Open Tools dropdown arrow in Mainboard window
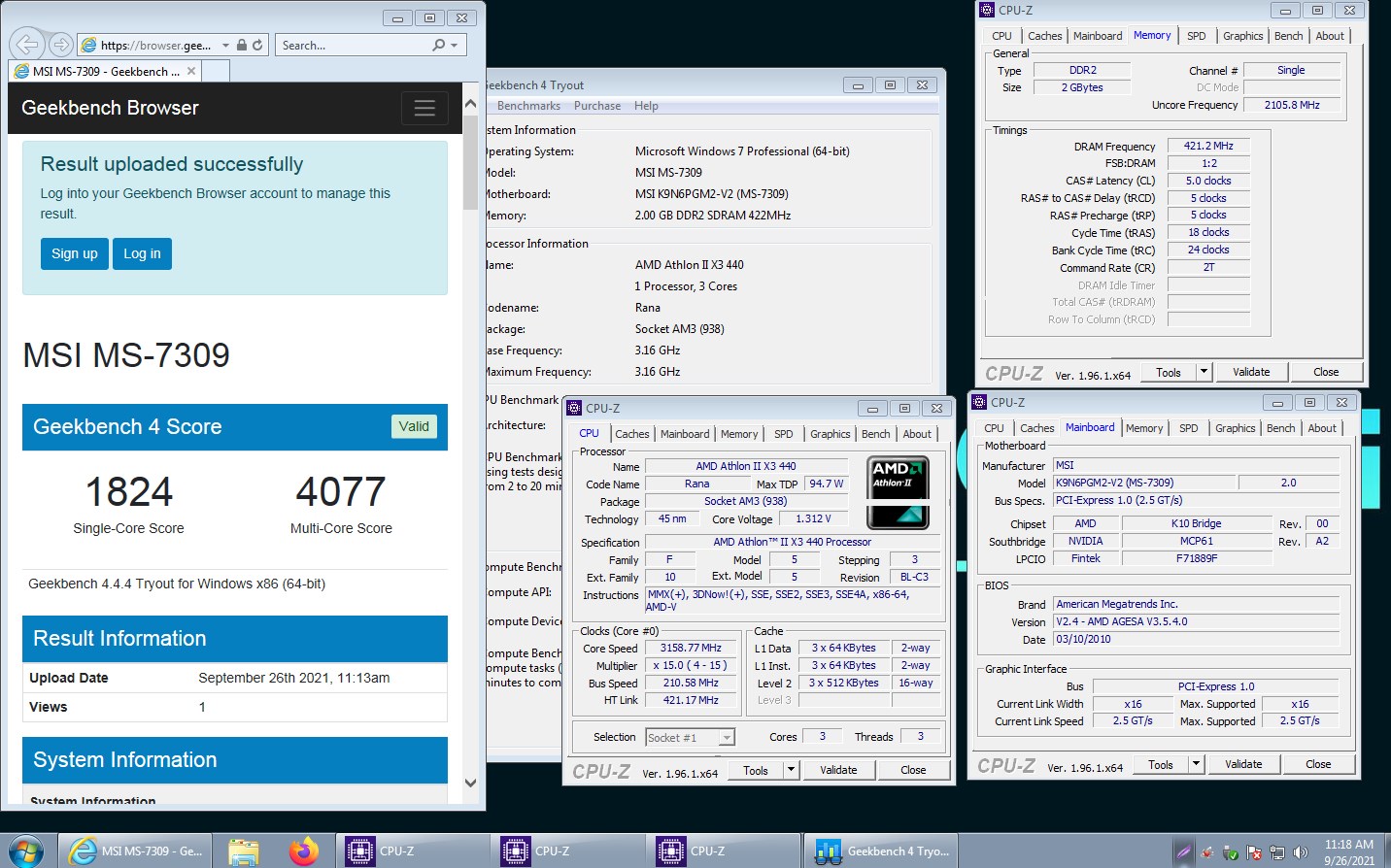Viewport: 1391px width, 868px height. click(x=1197, y=764)
